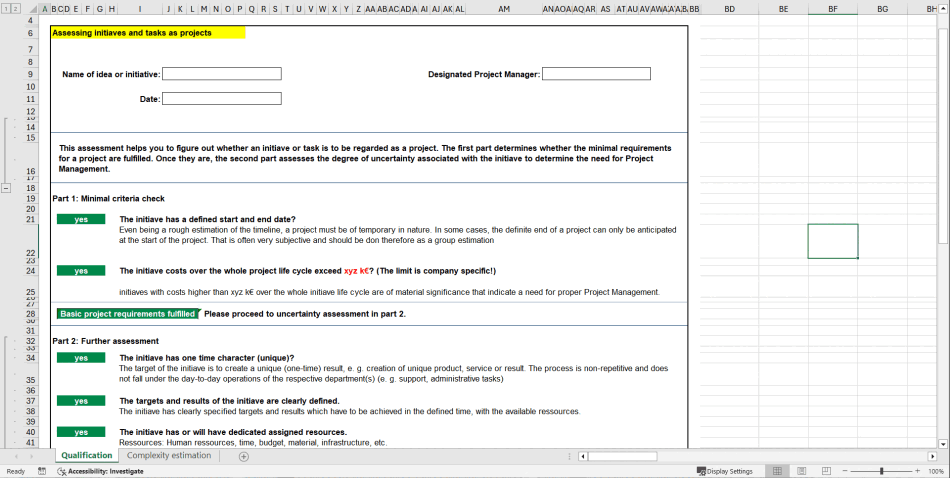Select the Qualification sheet tab
Screen dimensions: 950x478
(86, 456)
